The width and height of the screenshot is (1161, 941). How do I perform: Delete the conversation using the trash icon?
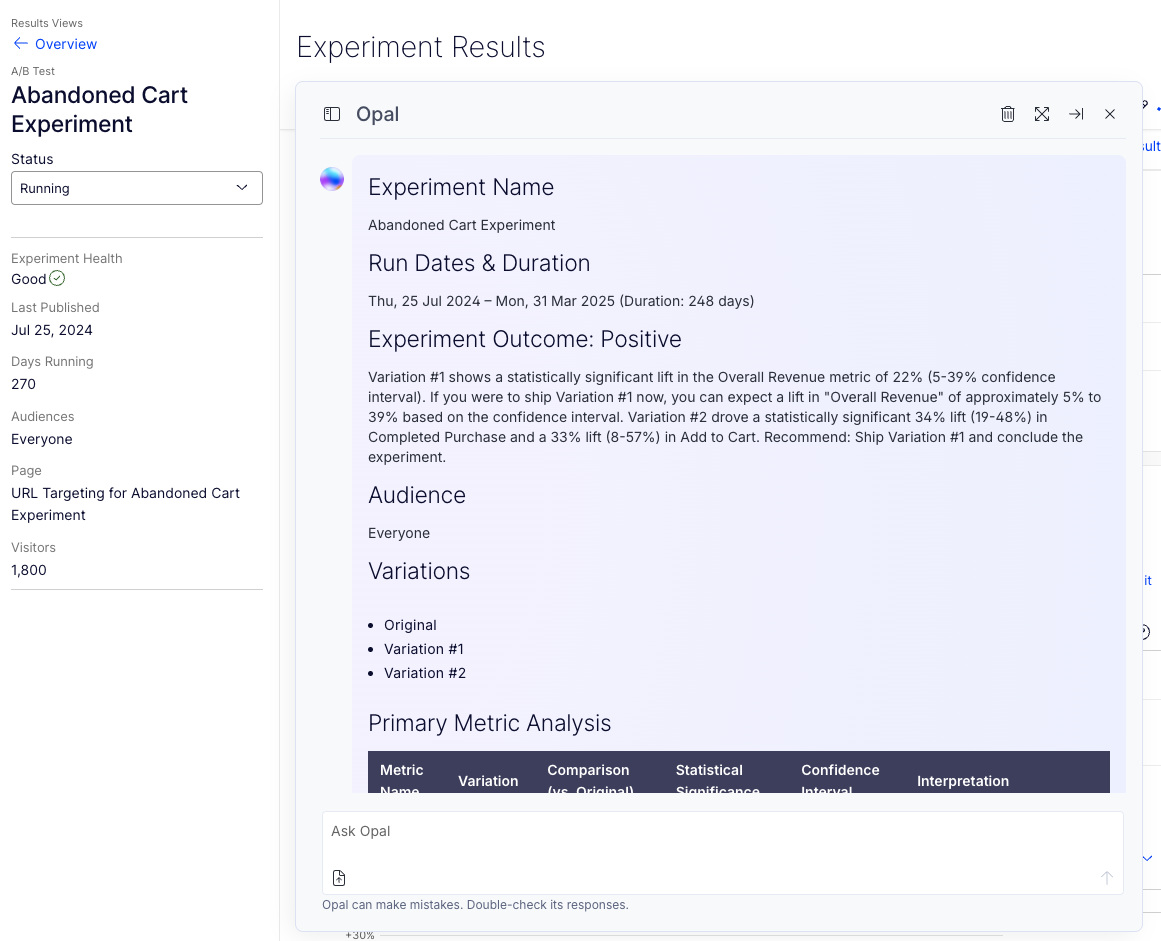click(1007, 114)
